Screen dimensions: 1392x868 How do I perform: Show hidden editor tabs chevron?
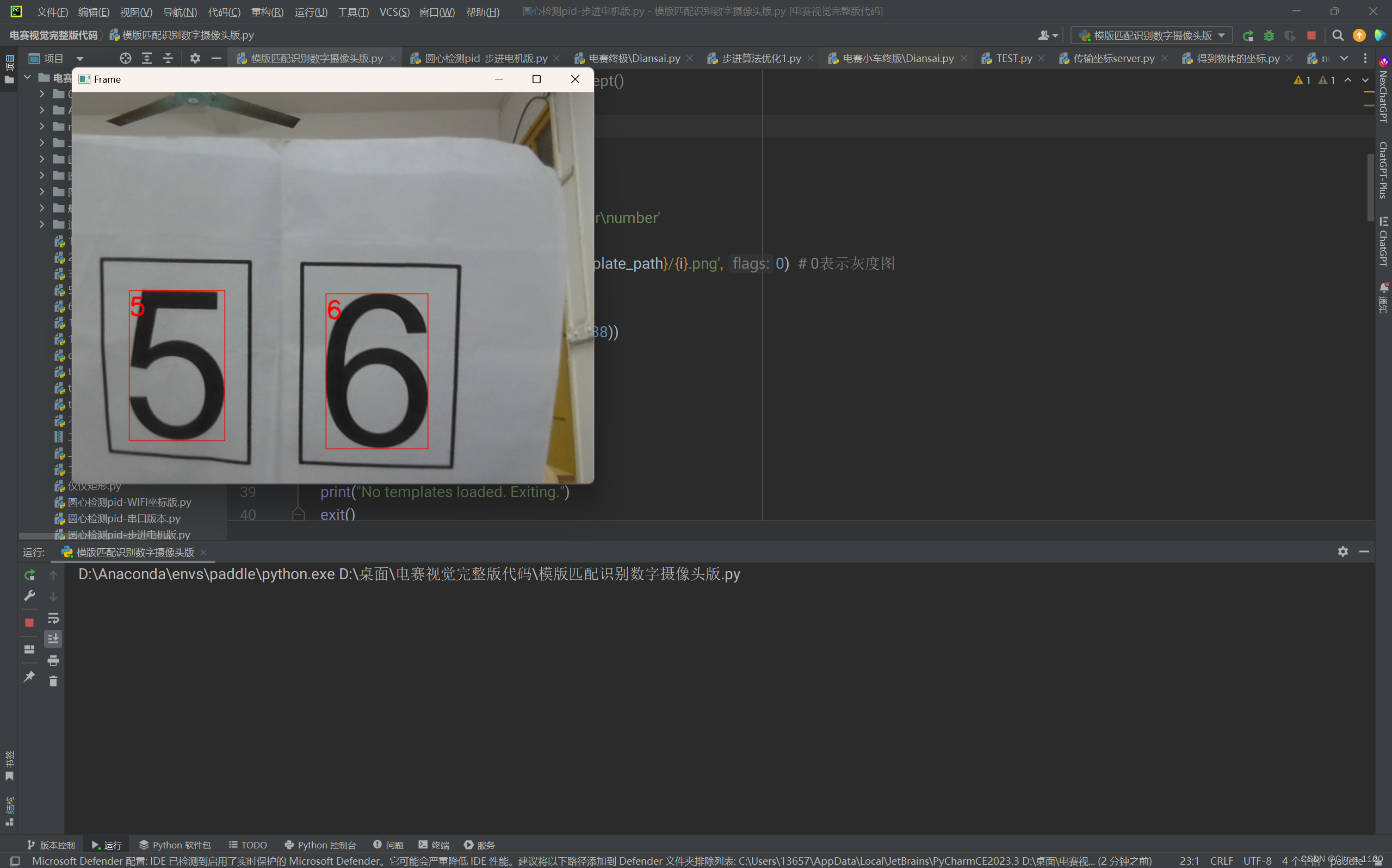[1344, 58]
